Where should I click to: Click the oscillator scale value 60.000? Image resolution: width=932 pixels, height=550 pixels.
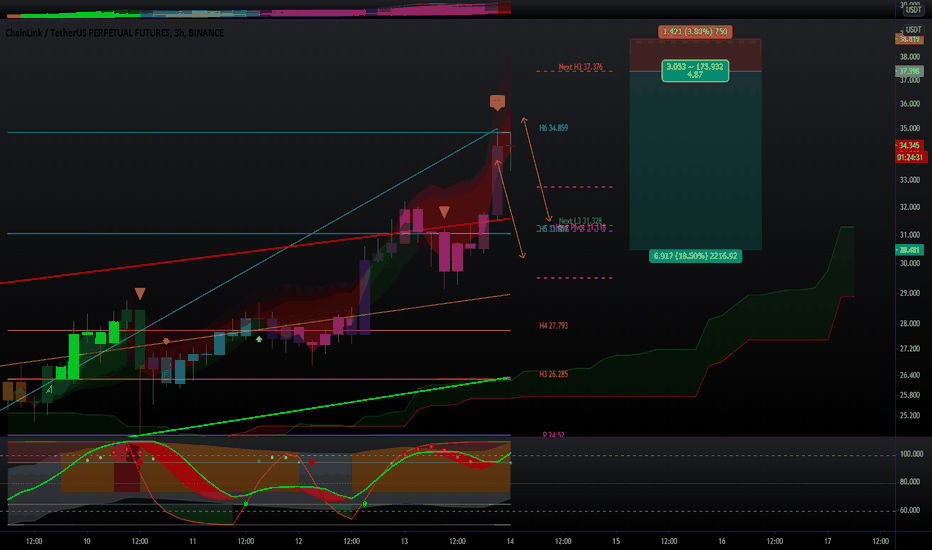click(911, 510)
